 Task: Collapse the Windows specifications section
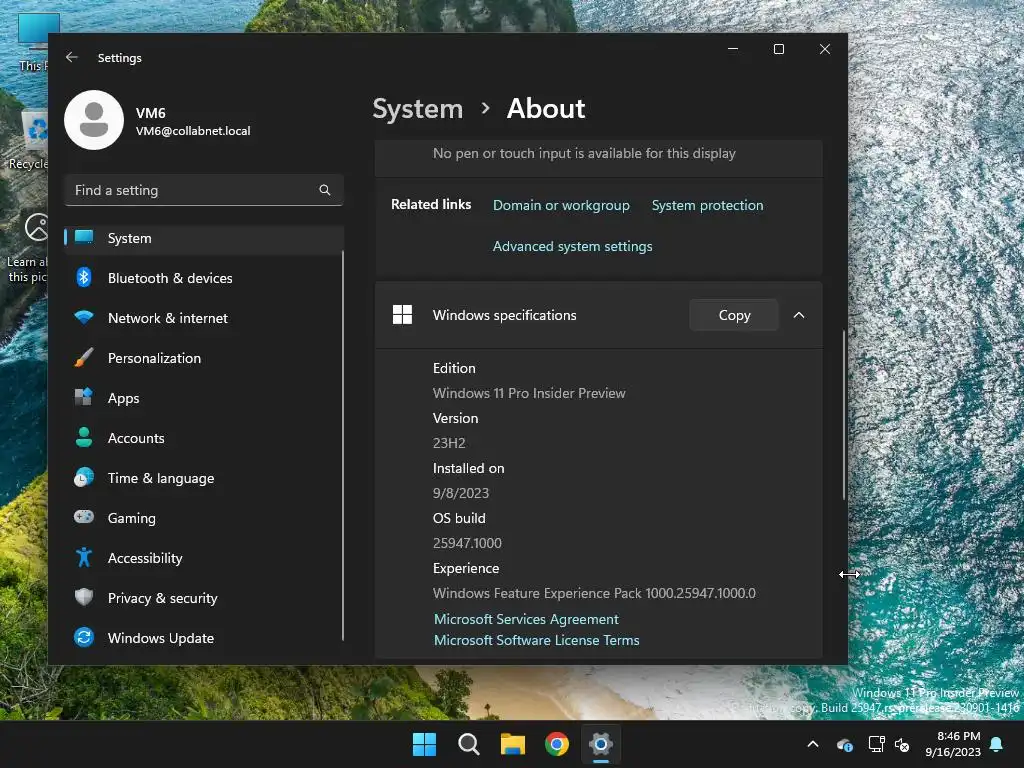(x=799, y=315)
